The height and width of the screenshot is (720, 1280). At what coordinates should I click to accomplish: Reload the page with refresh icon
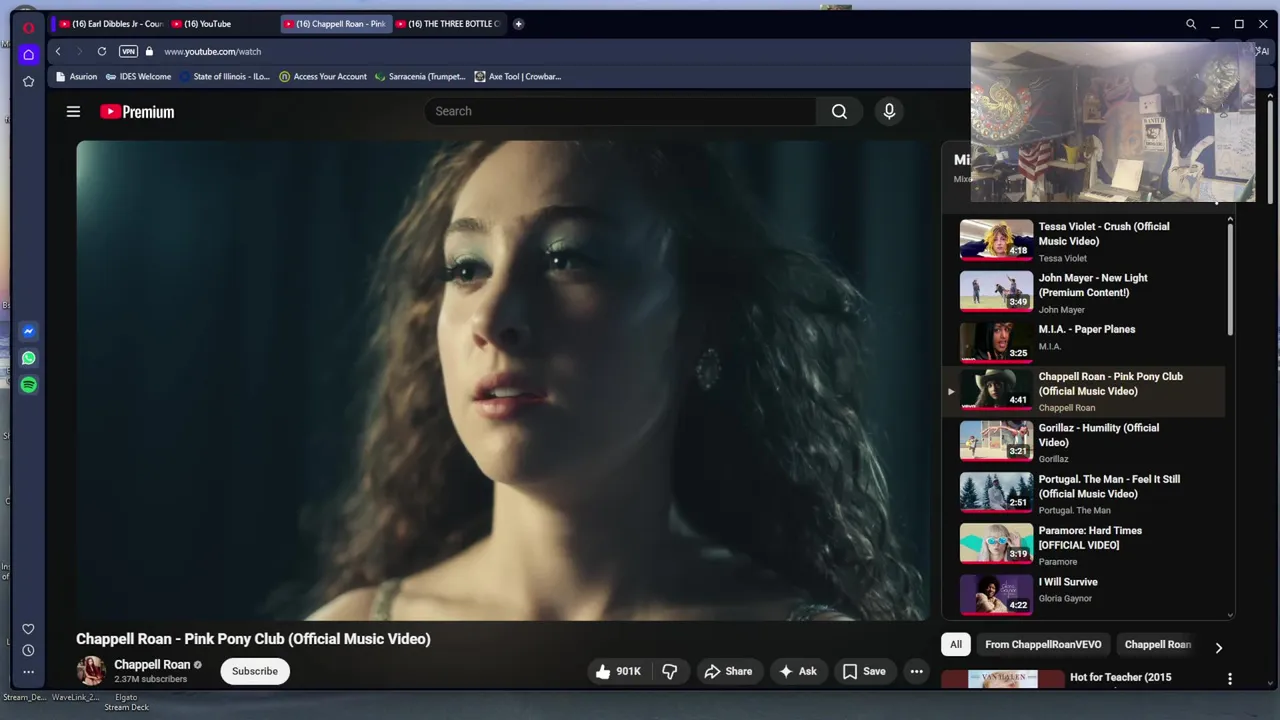102,51
